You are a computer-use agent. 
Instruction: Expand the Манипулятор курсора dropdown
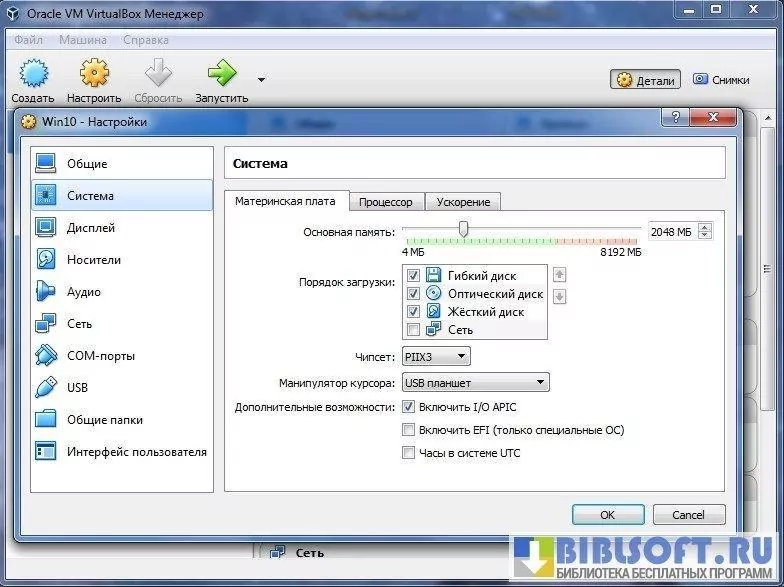[x=475, y=382]
